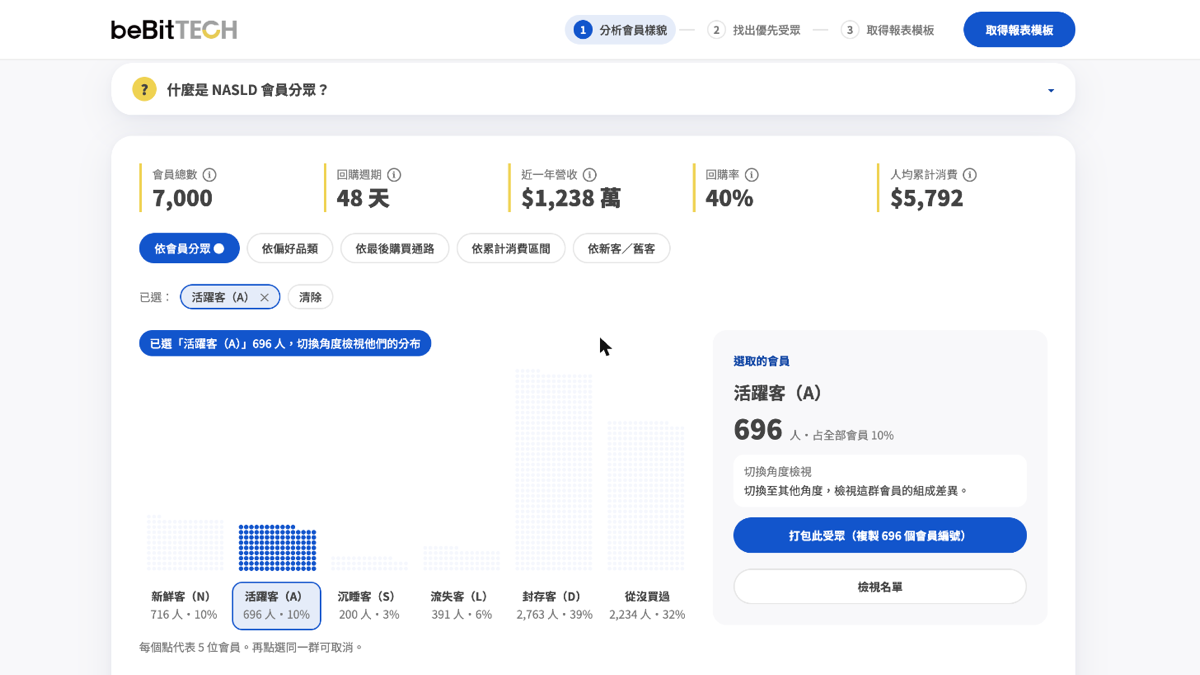
Task: Select 新鮮客 (N) segment label
Action: point(184,605)
